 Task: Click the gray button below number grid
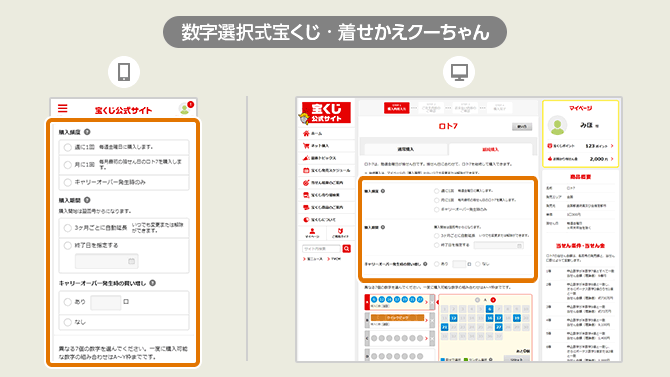tap(517, 359)
